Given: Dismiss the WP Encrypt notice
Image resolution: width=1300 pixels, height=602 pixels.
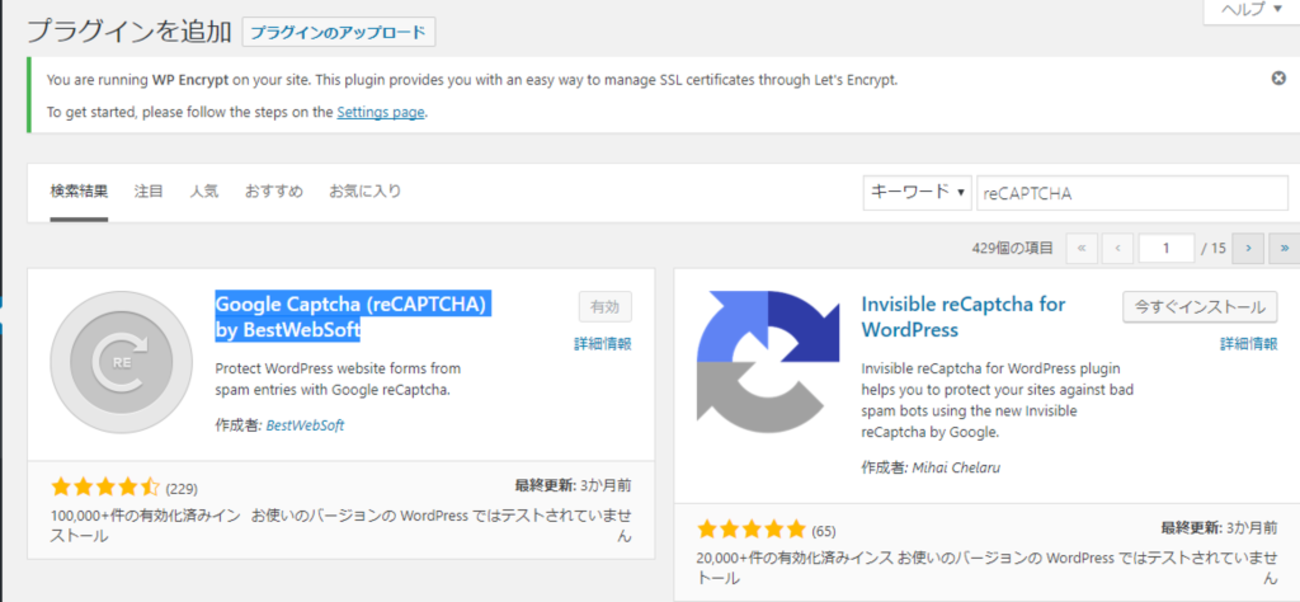Looking at the screenshot, I should [x=1278, y=78].
